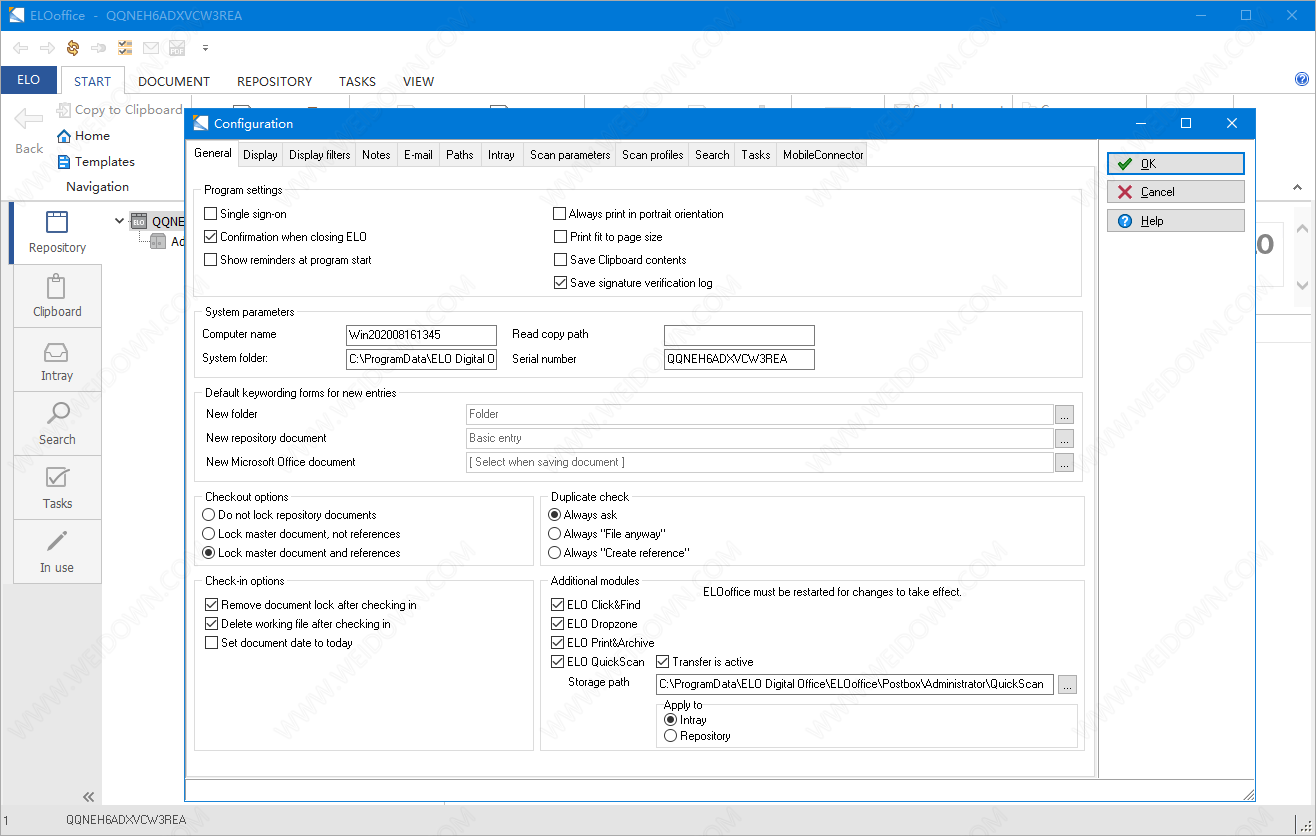
Task: Collapse the sidebar with double chevron
Action: click(89, 797)
